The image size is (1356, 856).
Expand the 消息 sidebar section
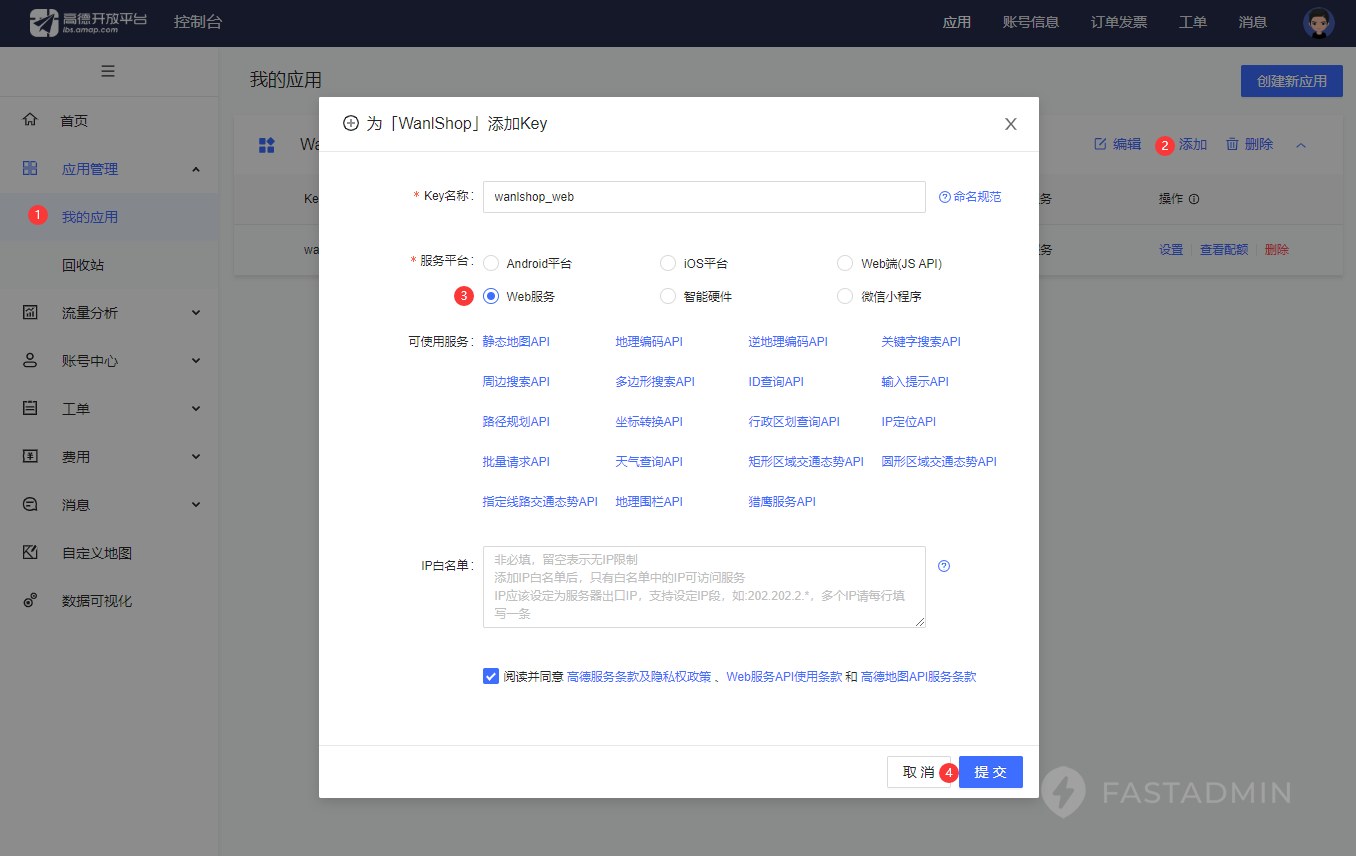click(196, 505)
